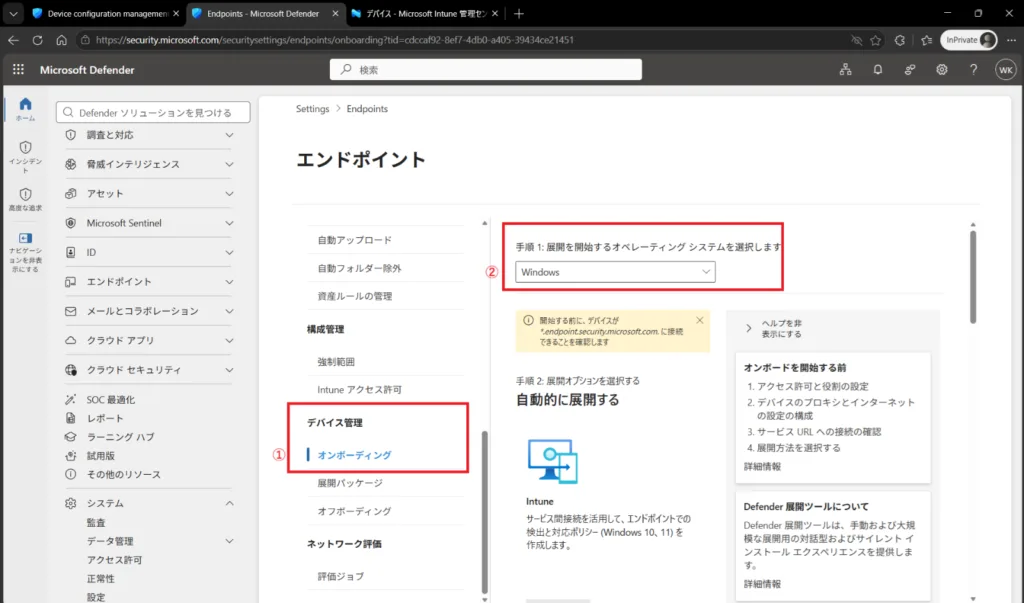This screenshot has height=603, width=1024.
Task: Open アクセス許可 under システム
Action: coord(114,560)
